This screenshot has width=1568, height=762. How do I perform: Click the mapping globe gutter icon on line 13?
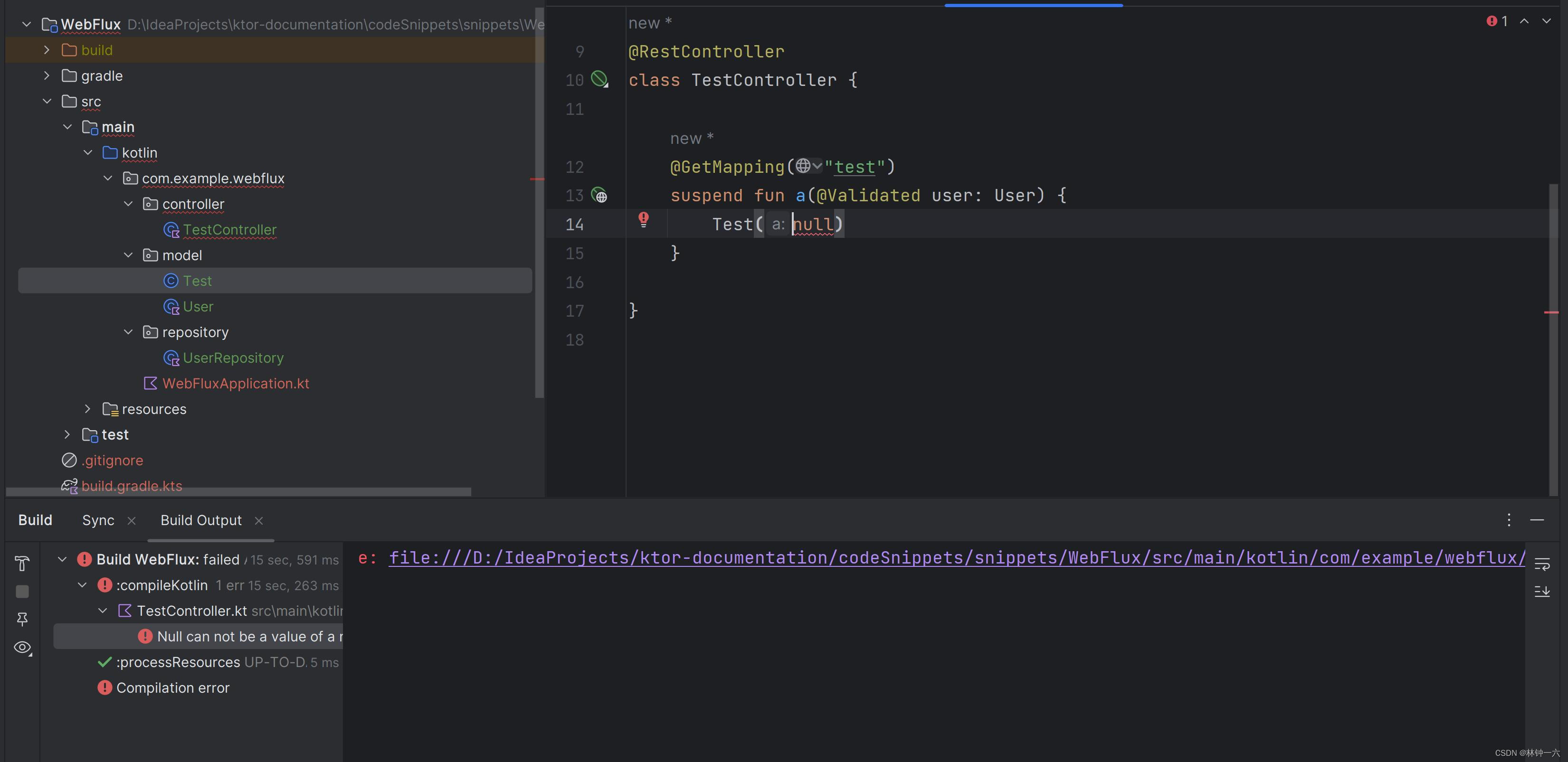click(x=601, y=196)
